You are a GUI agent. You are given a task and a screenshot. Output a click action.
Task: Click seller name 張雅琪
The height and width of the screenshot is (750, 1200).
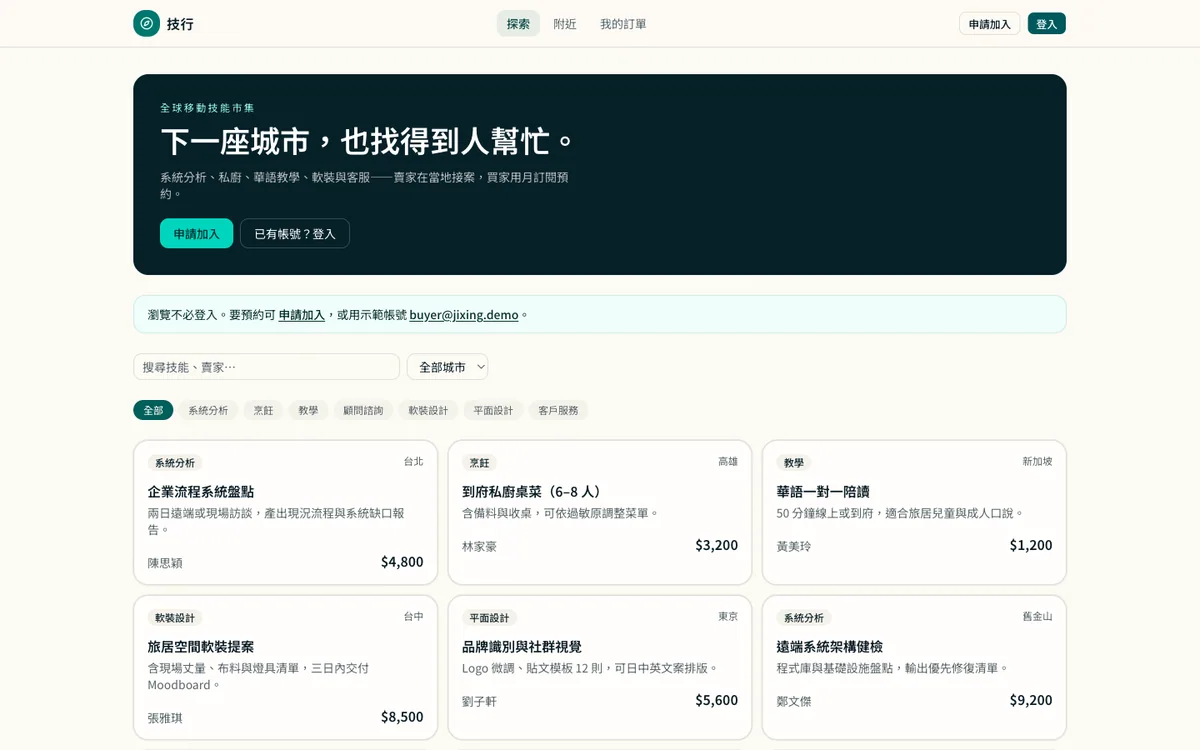165,718
